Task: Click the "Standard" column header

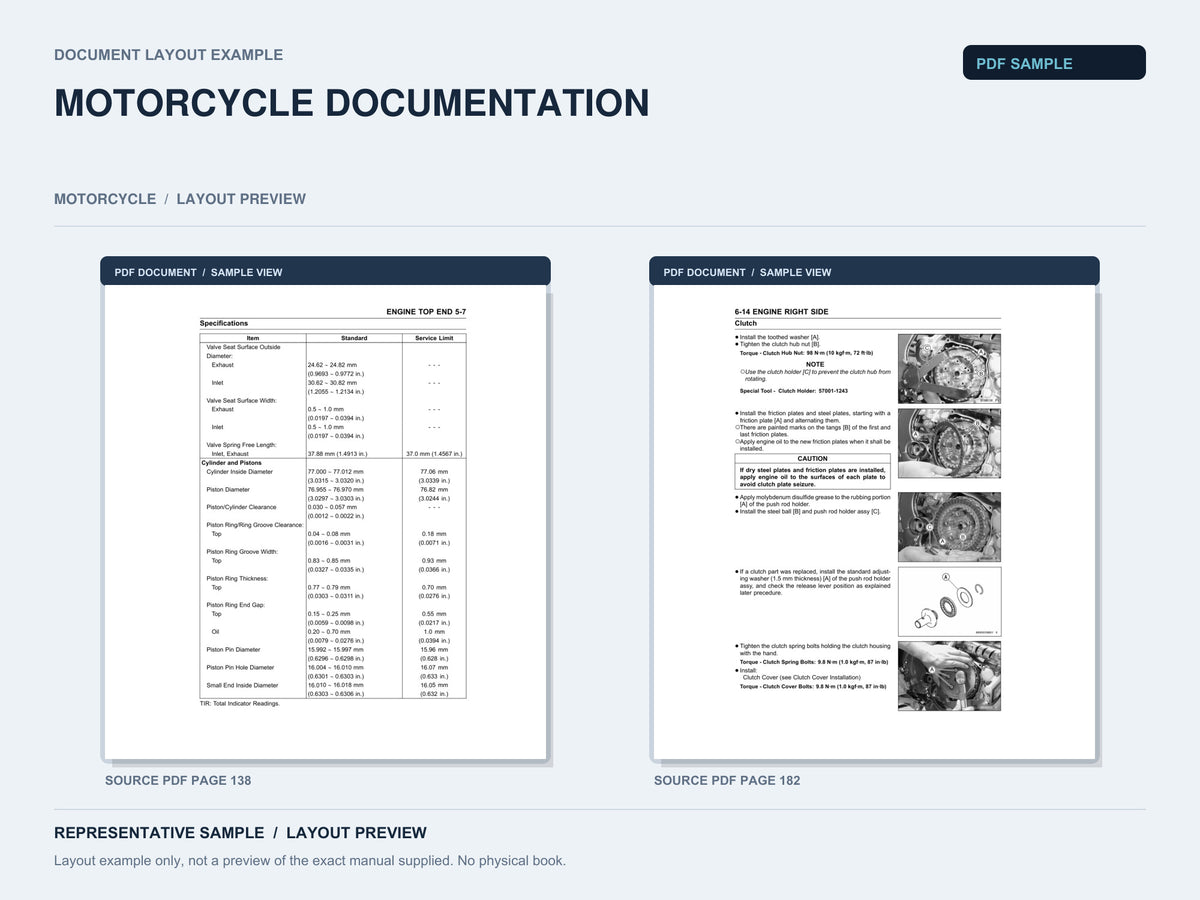Action: pos(354,338)
